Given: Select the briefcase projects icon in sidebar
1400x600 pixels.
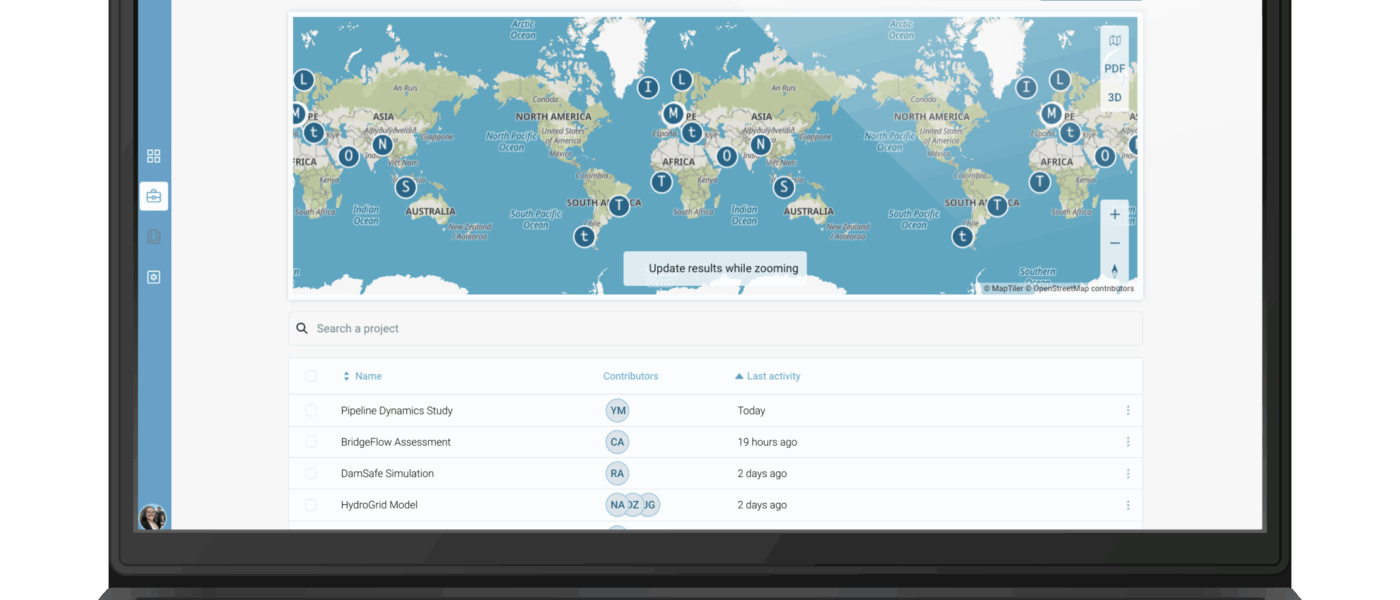Looking at the screenshot, I should [153, 196].
